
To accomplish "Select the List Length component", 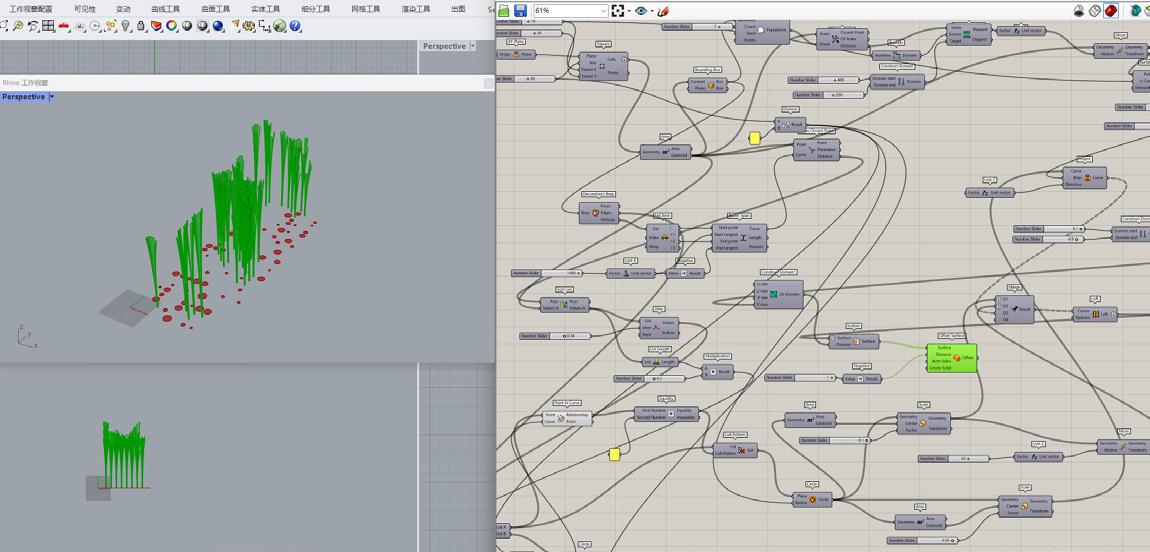I will click(x=659, y=361).
